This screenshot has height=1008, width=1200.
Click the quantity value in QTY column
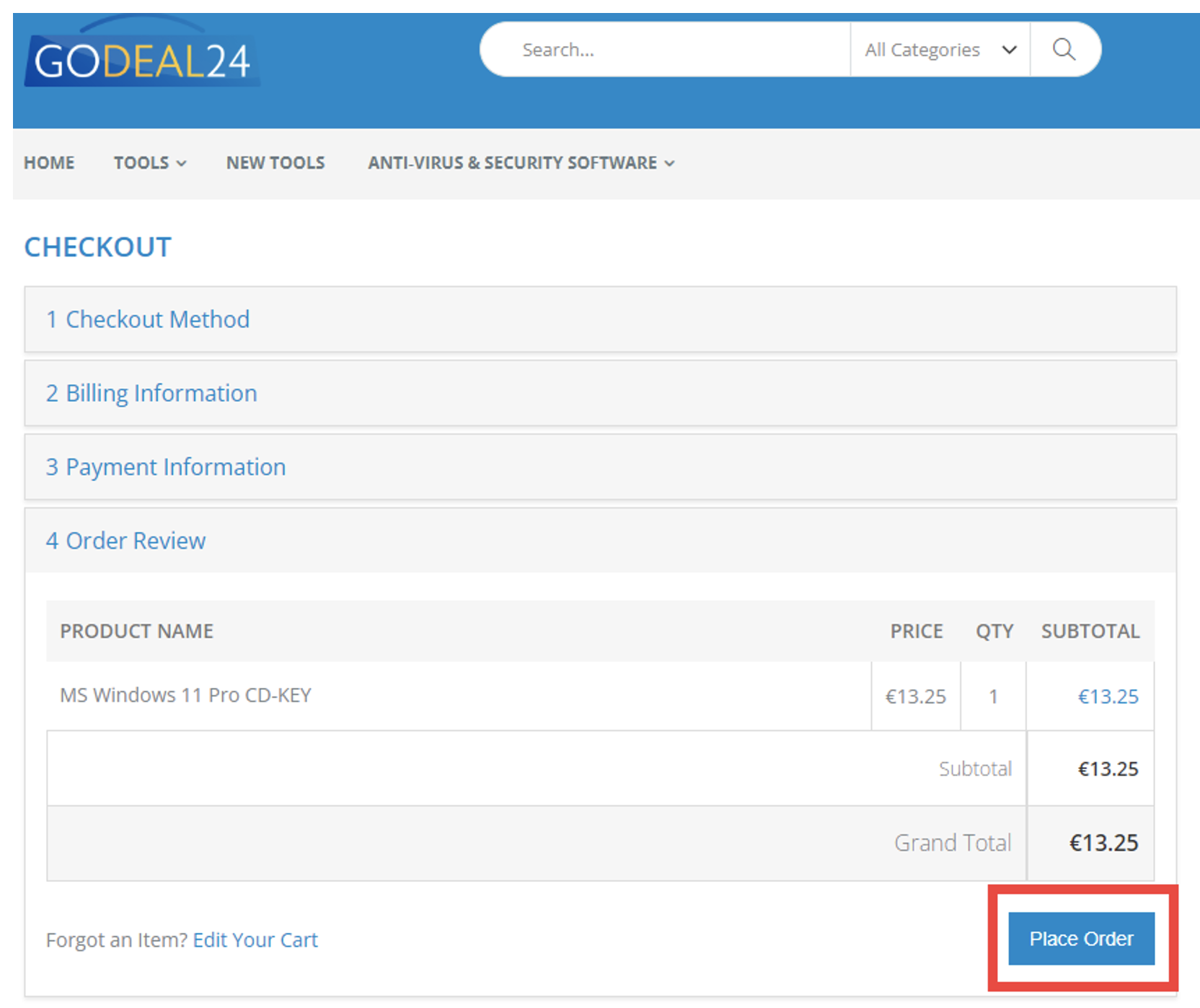[x=993, y=697]
